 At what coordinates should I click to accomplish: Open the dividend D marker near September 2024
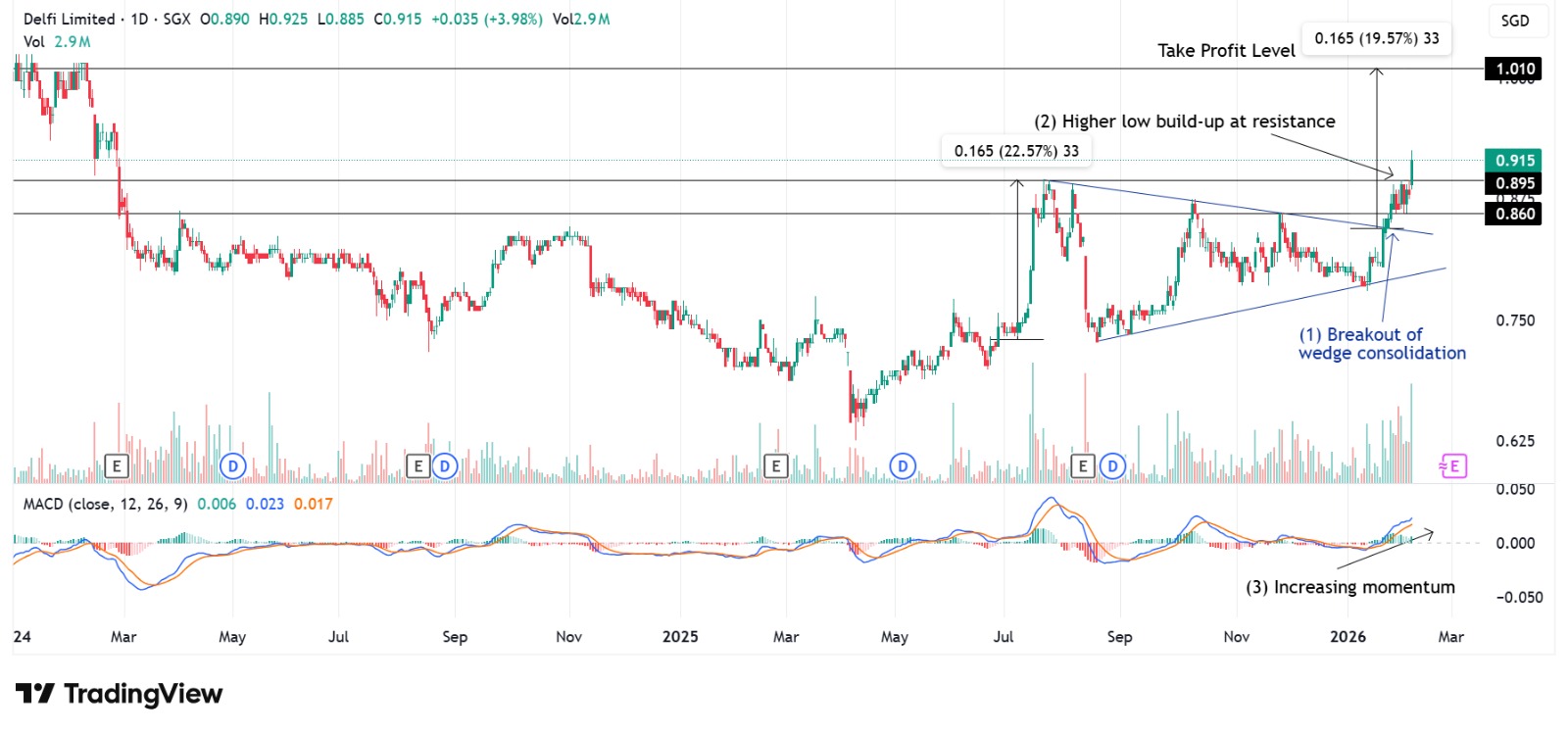click(x=445, y=466)
